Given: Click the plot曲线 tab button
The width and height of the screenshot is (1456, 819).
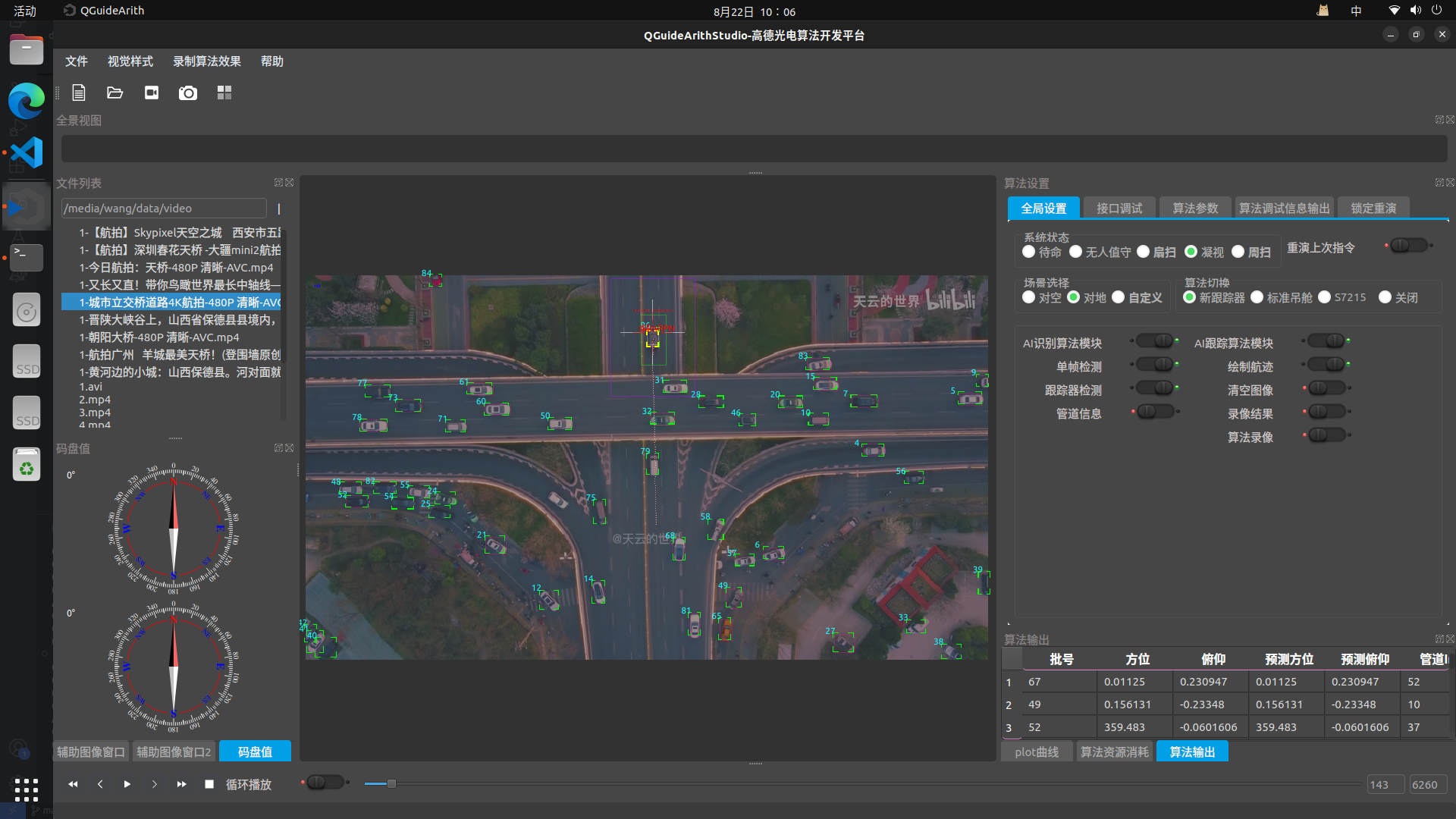Looking at the screenshot, I should coord(1036,752).
